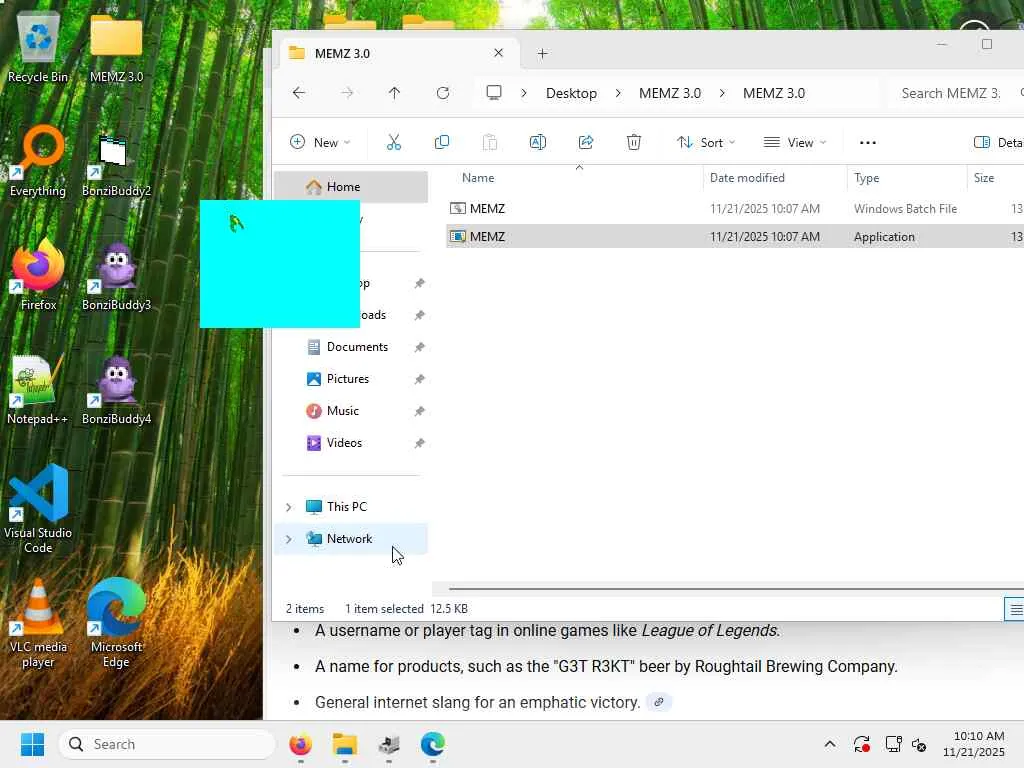Open the Sort options dropdown
The image size is (1024, 768).
[x=706, y=142]
